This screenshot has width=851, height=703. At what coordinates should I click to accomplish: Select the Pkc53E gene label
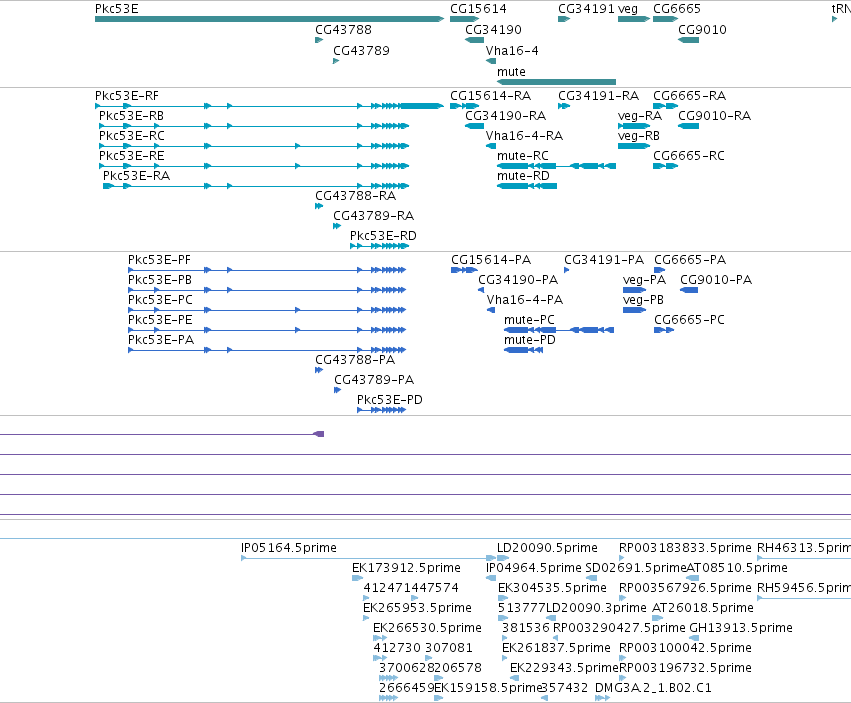(117, 9)
